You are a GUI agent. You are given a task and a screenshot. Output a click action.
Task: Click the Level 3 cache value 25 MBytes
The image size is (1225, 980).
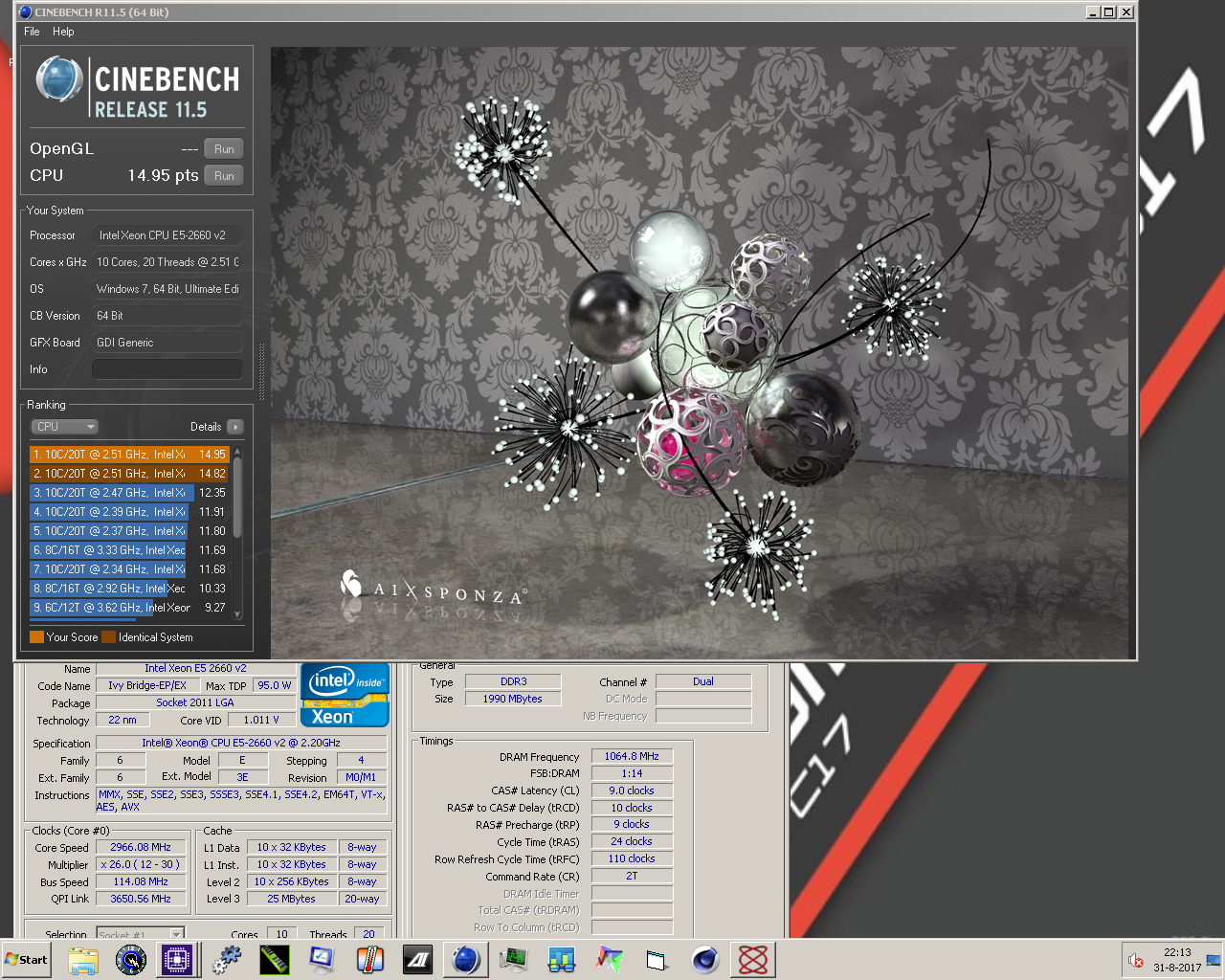click(292, 900)
